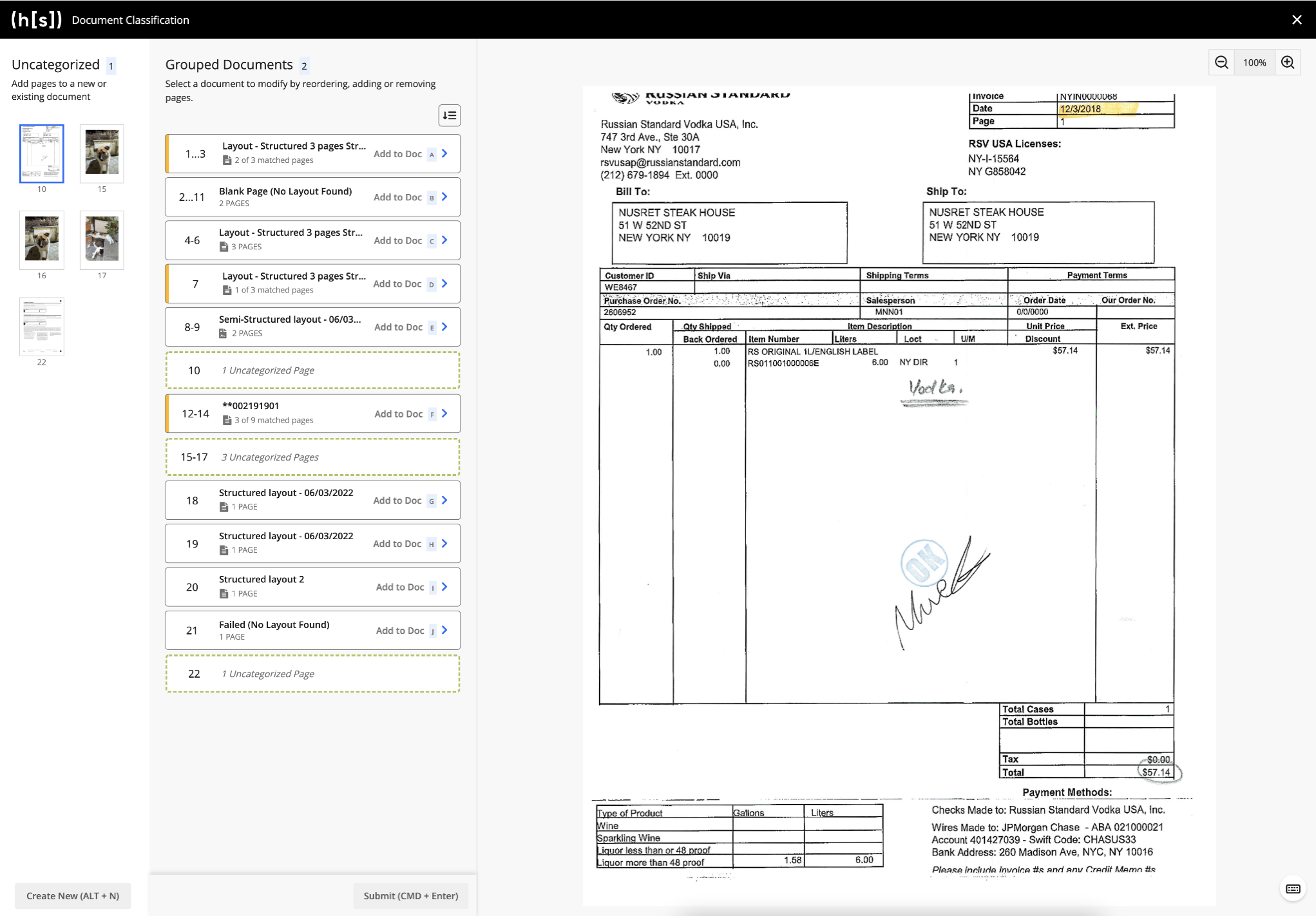
Task: Select the Structured layout 2 document
Action: pyautogui.click(x=313, y=587)
